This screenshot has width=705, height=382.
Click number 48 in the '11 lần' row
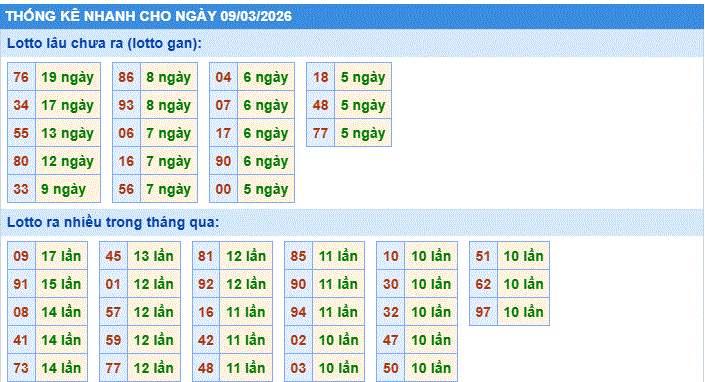[206, 368]
